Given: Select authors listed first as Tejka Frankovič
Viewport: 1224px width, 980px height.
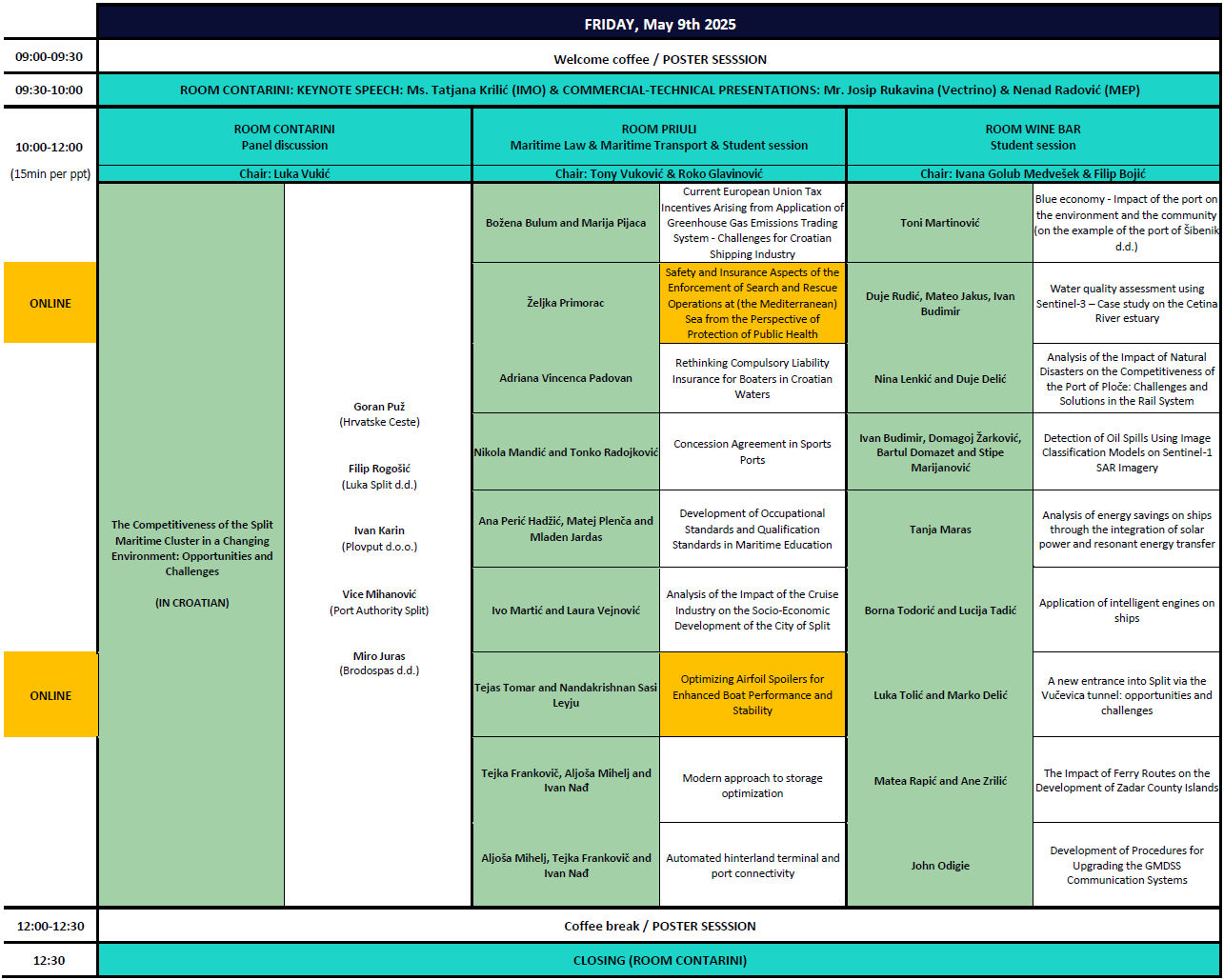Looking at the screenshot, I should (x=566, y=780).
